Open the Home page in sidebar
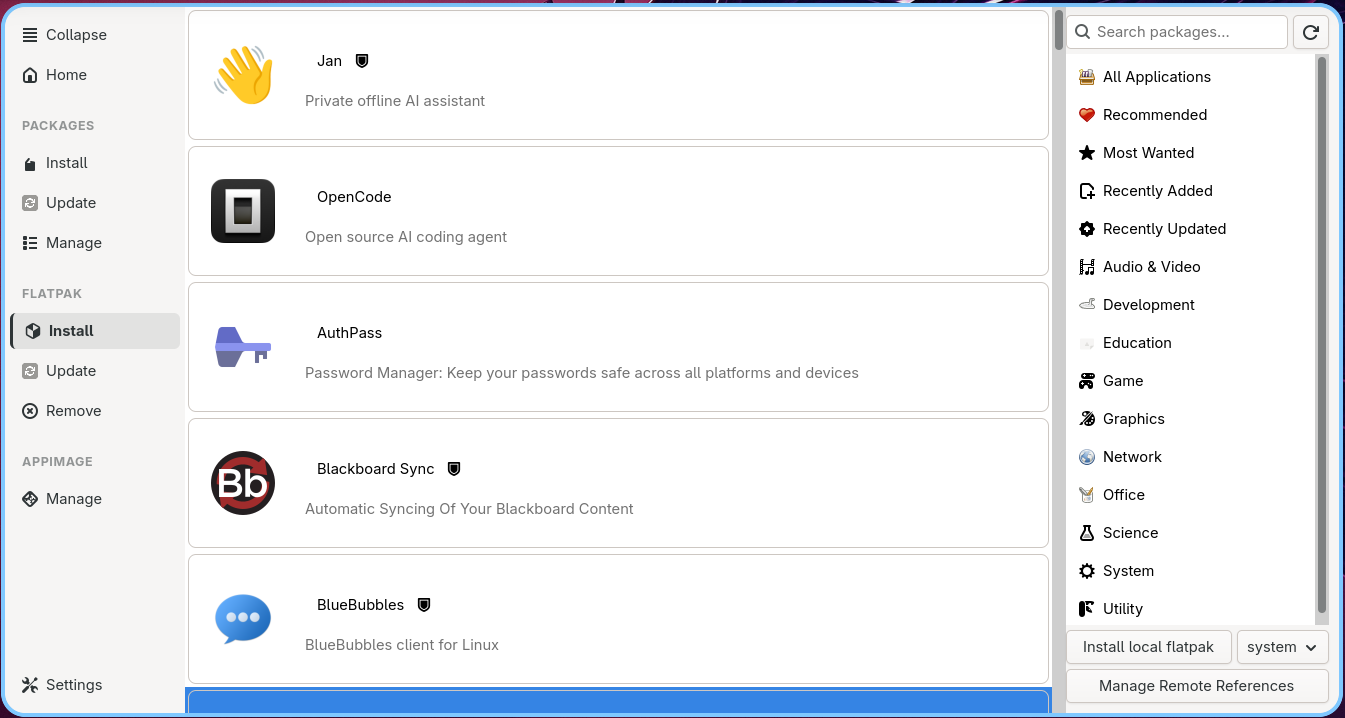Viewport: 1345px width, 718px height. pyautogui.click(x=95, y=75)
